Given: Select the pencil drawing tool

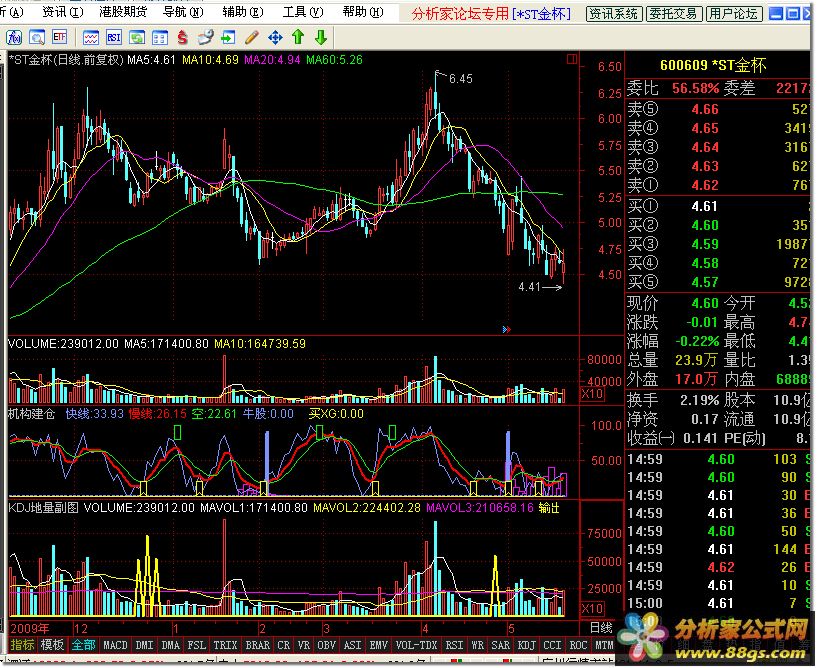Looking at the screenshot, I should click(x=252, y=38).
